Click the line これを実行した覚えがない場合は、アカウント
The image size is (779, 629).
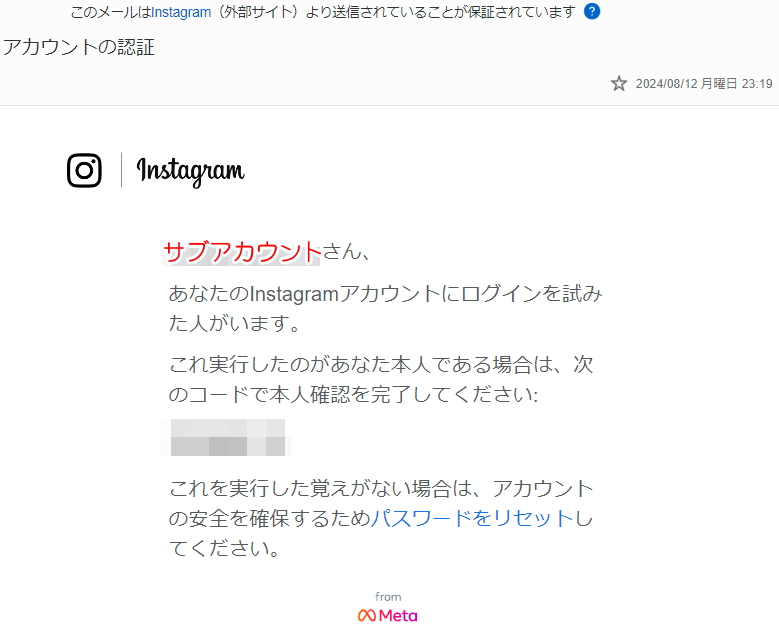(381, 489)
